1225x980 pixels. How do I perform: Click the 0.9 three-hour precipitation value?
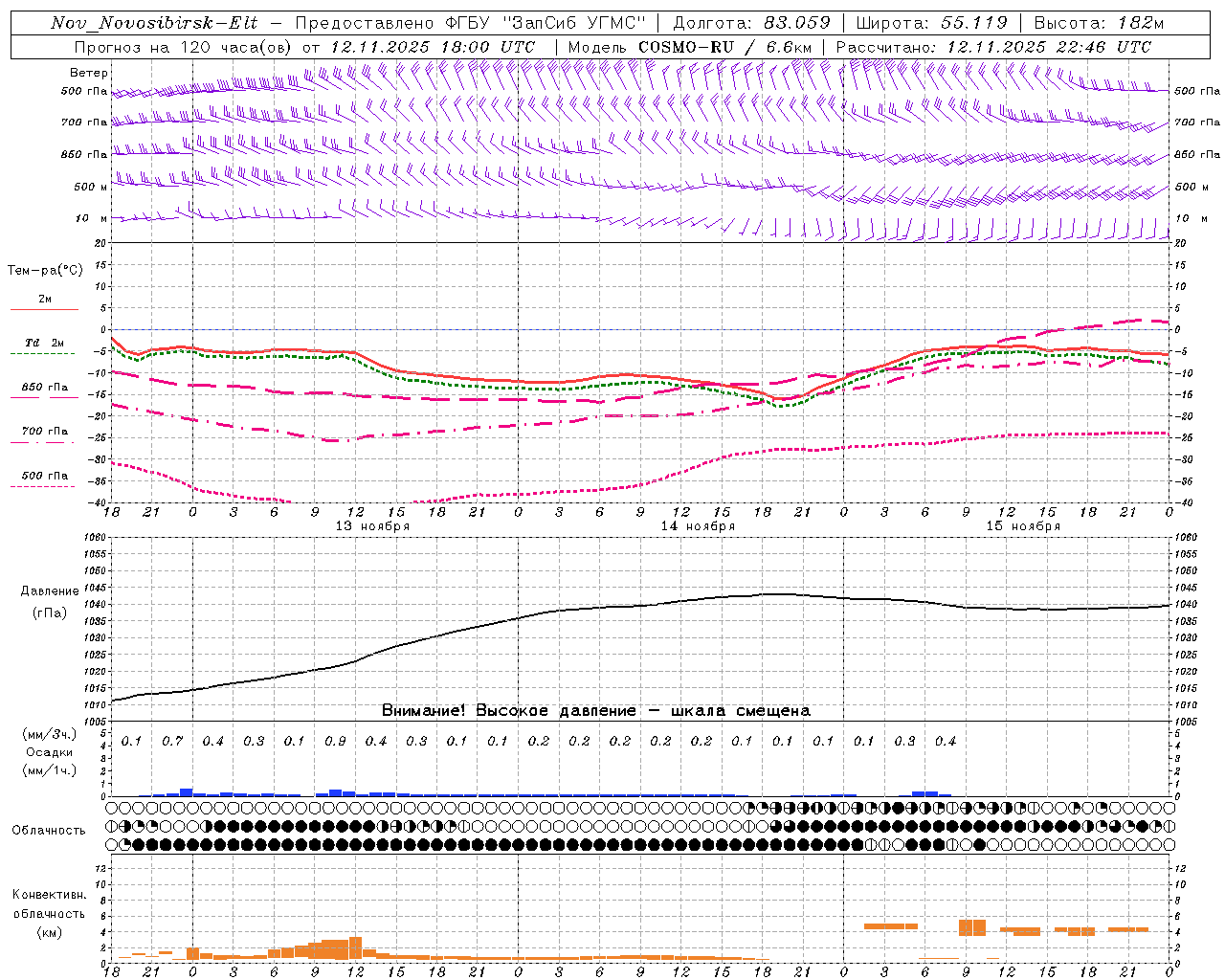(335, 742)
